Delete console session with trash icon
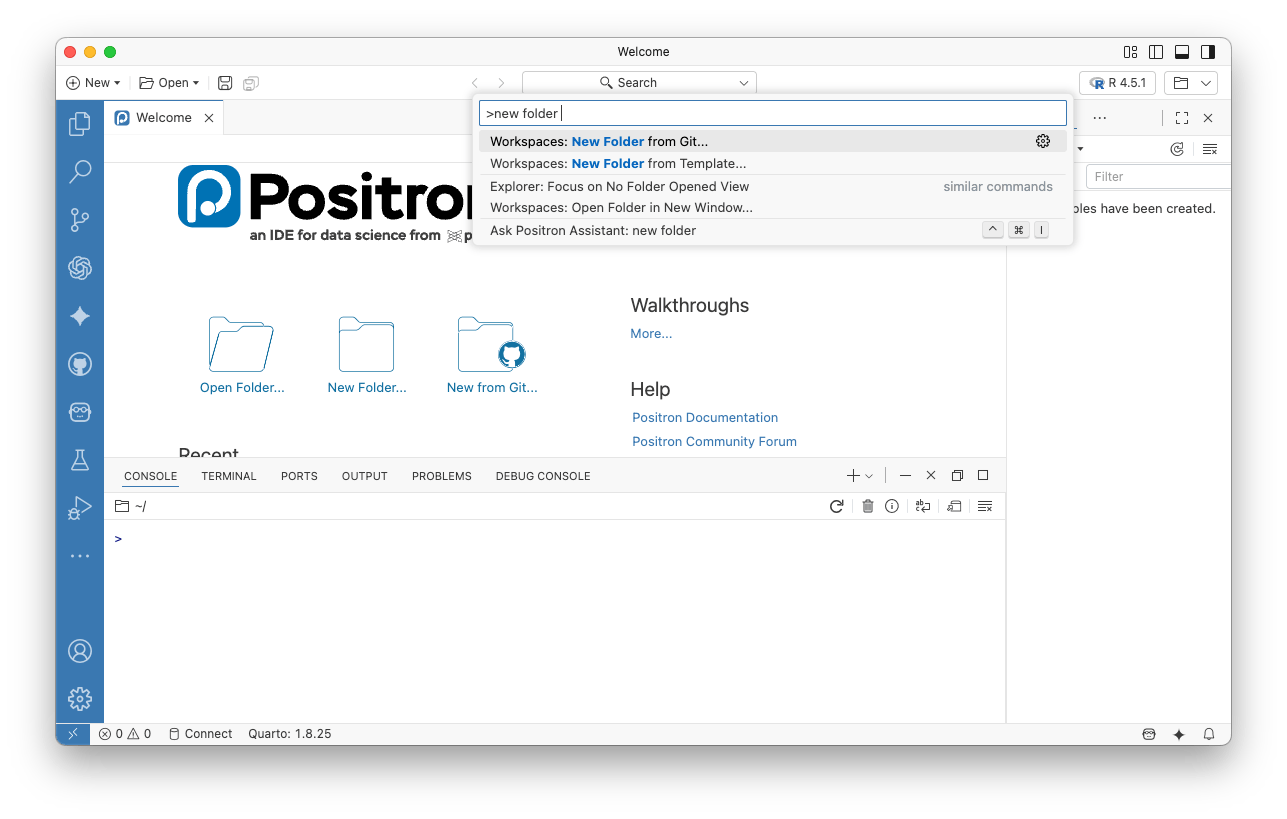This screenshot has height=819, width=1287. click(x=868, y=506)
